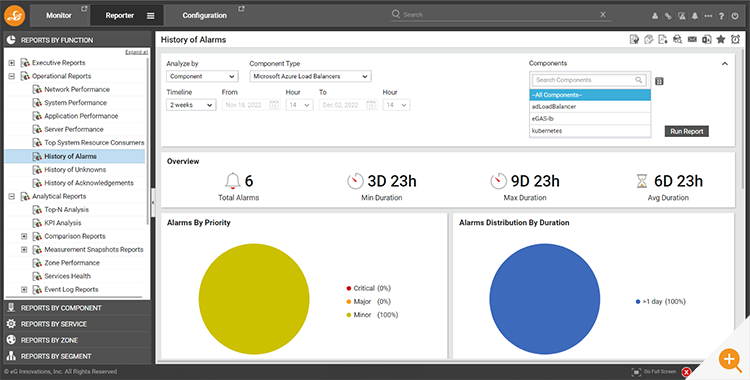Open the print preview icon

click(677, 39)
